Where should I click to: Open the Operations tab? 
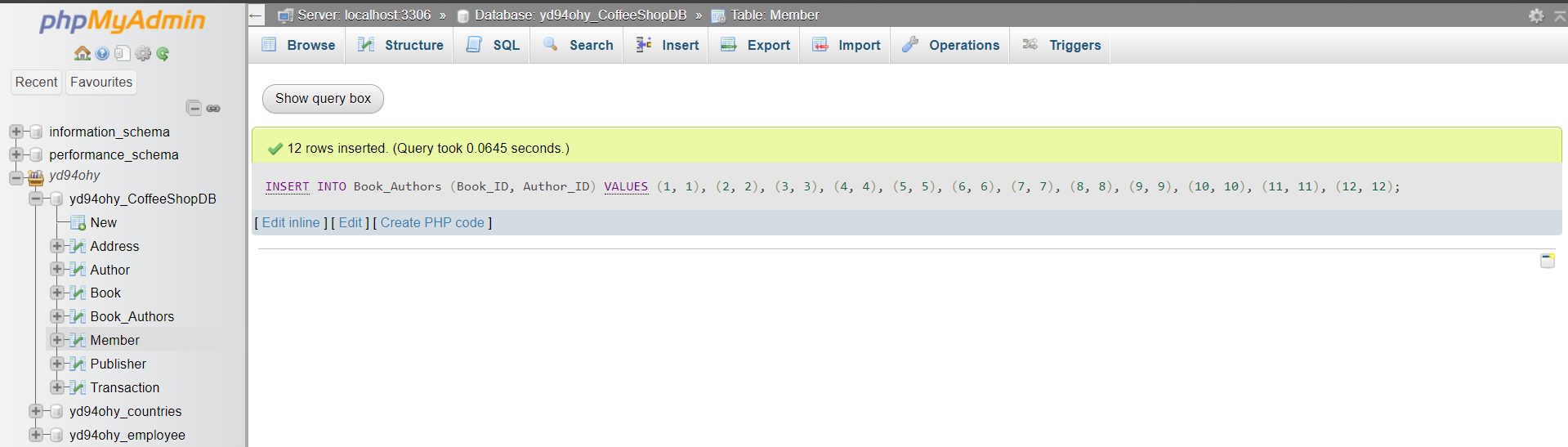[950, 45]
